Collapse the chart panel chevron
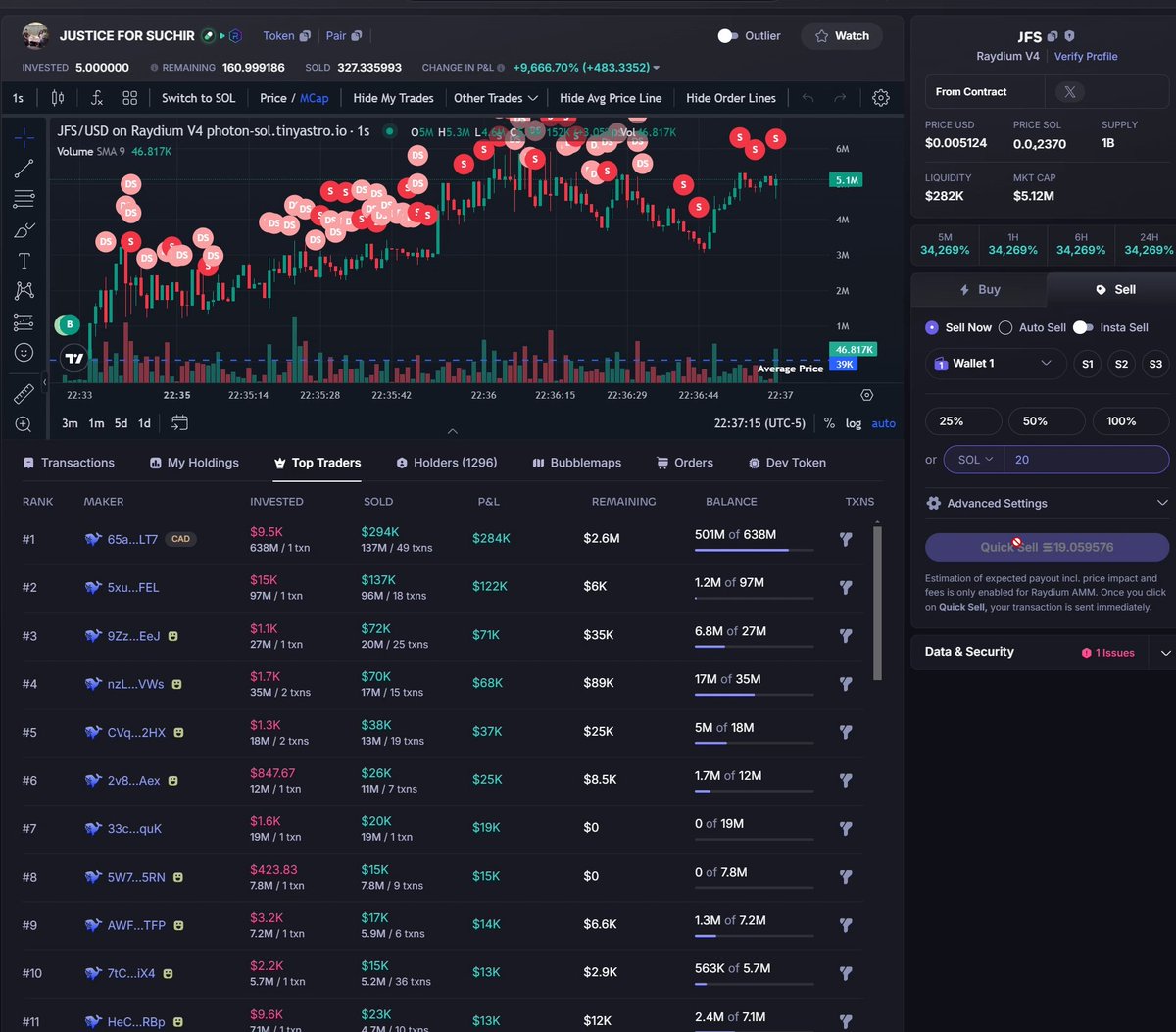The height and width of the screenshot is (1032, 1176). point(452,431)
